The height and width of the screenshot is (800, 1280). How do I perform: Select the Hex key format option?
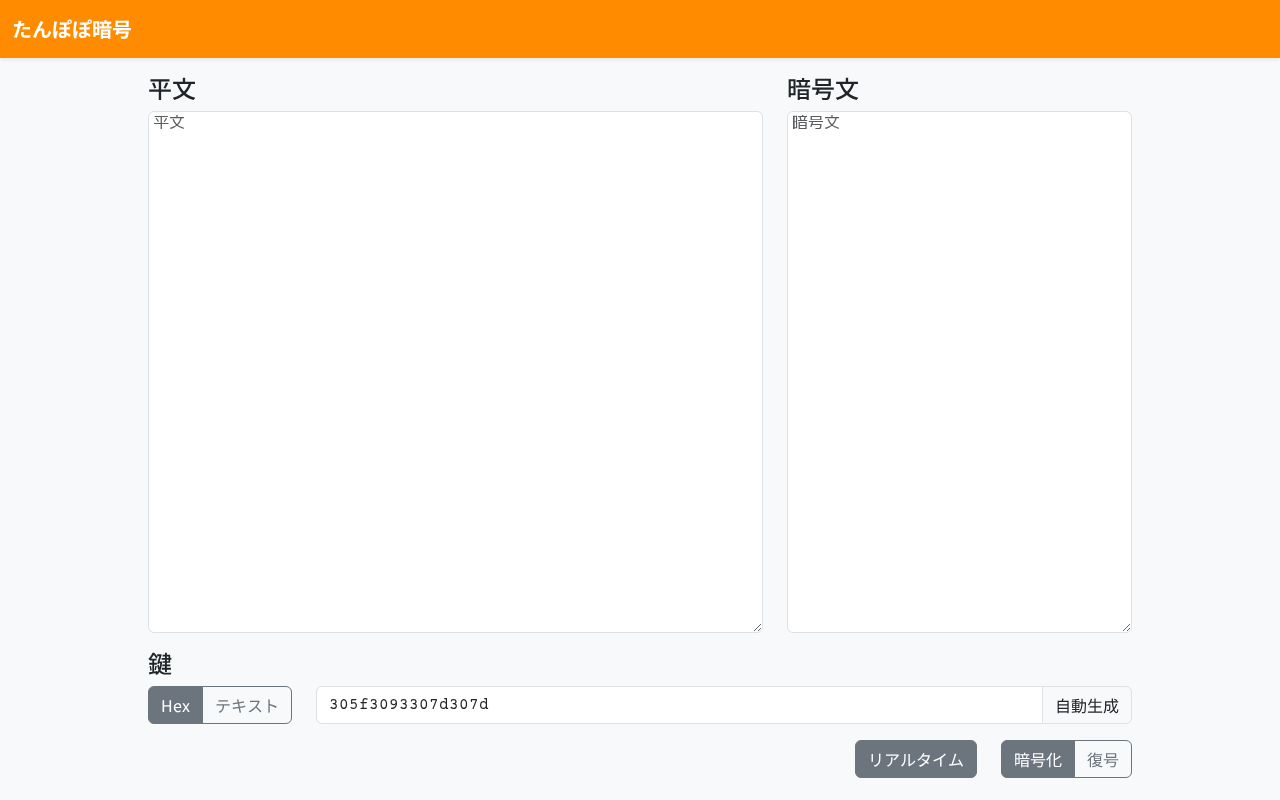[176, 705]
